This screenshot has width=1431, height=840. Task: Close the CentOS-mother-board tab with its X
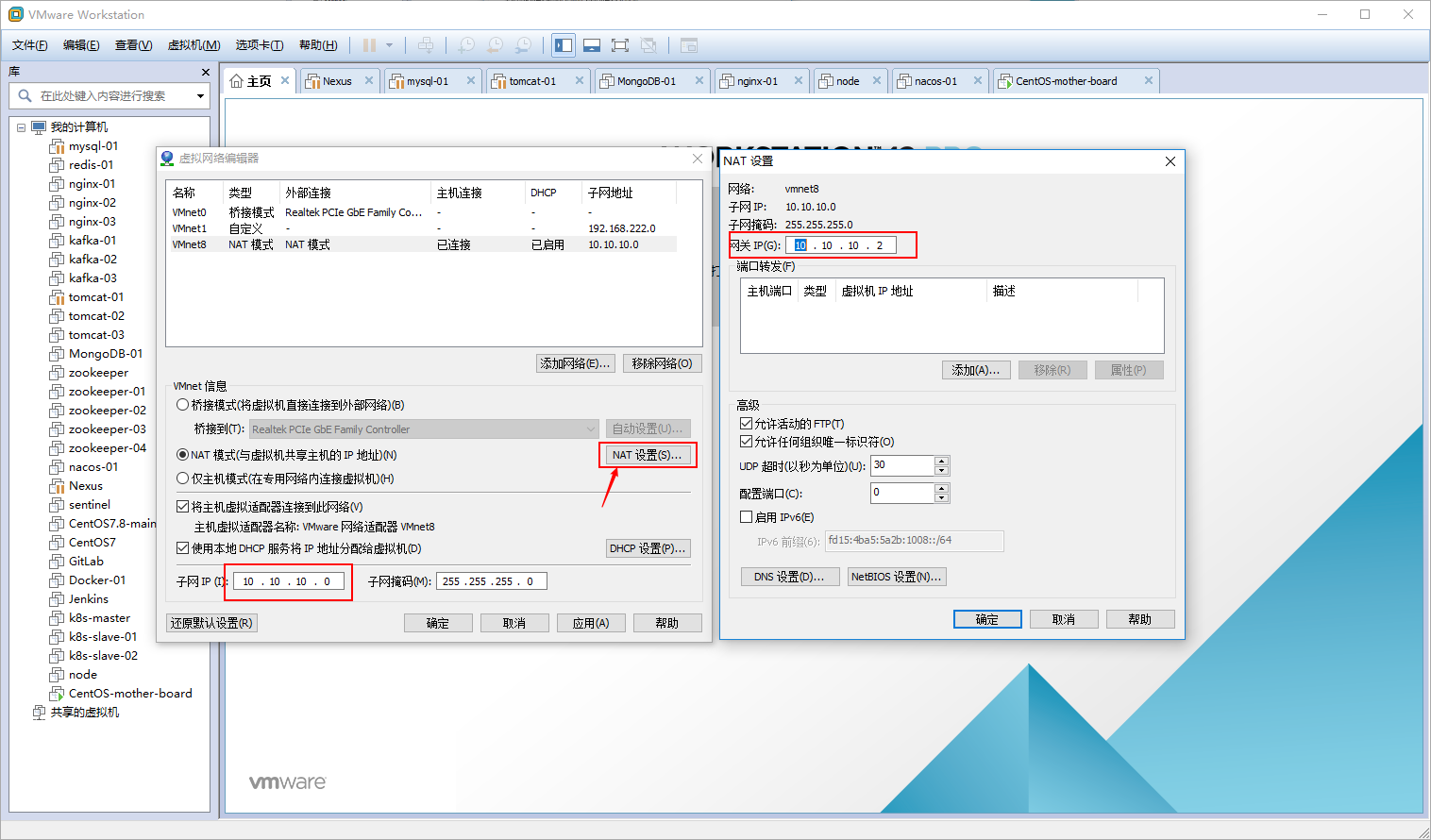1149,80
